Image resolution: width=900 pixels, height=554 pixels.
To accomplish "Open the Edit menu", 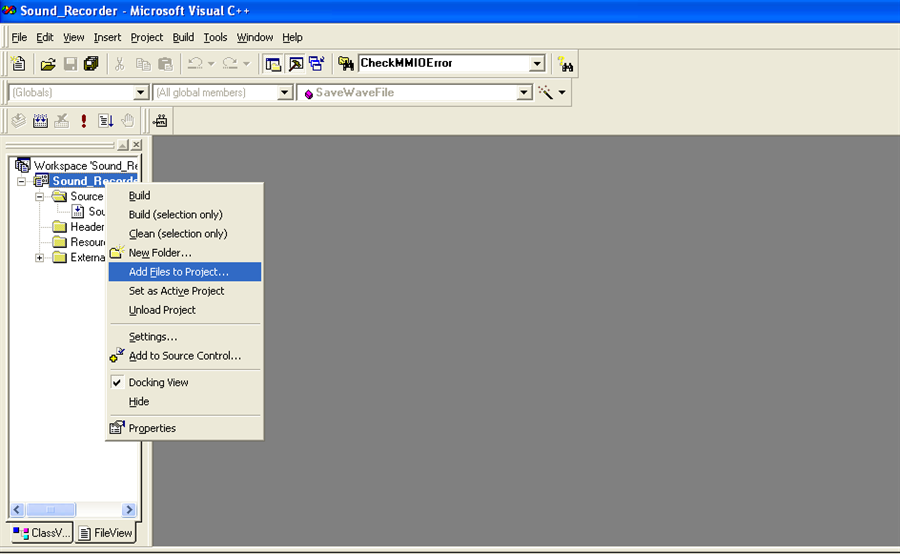I will coord(45,37).
